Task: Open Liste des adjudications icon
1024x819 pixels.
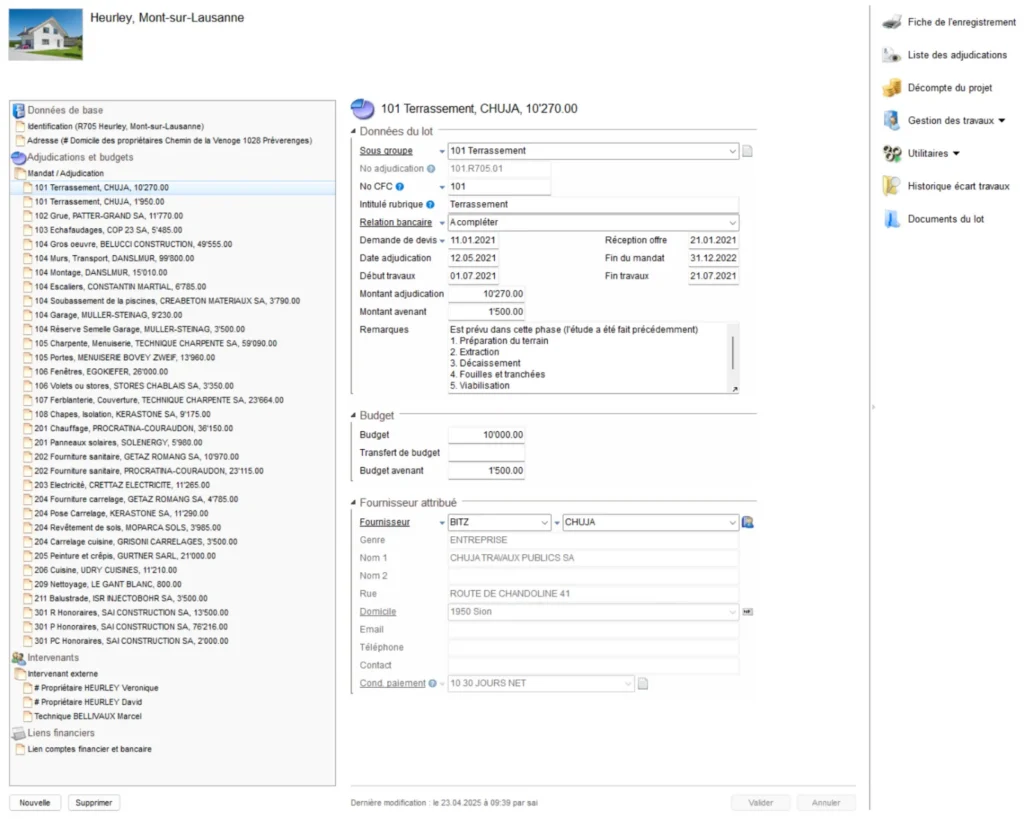Action: [x=891, y=55]
